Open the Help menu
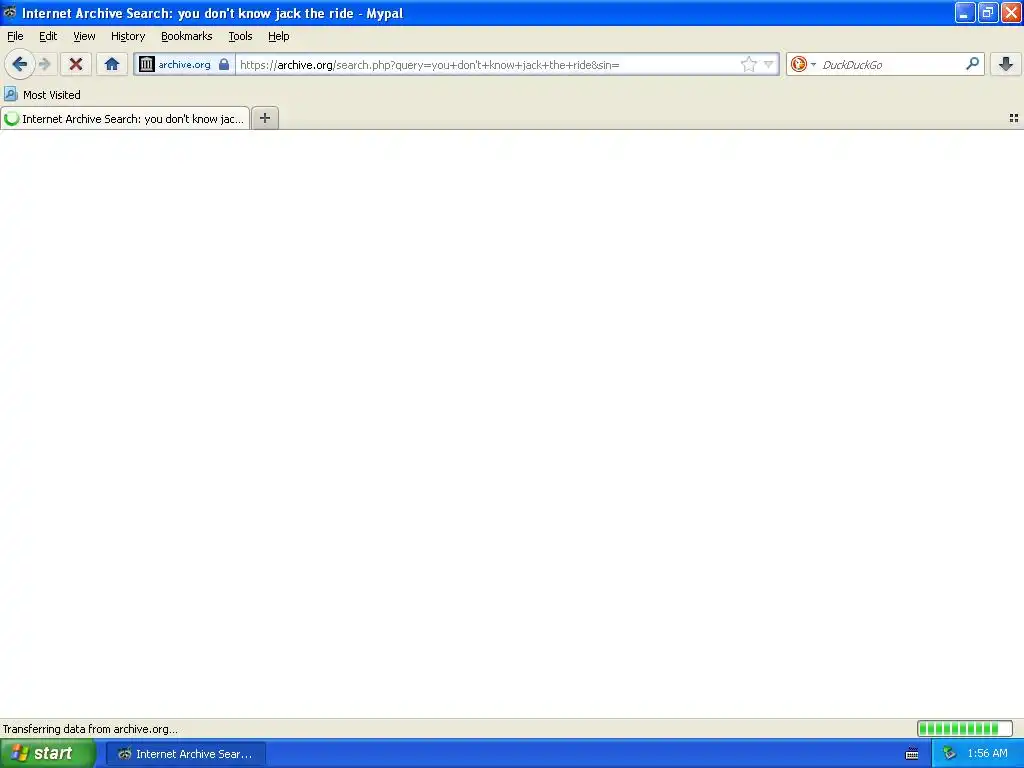The height and width of the screenshot is (768, 1024). pos(279,36)
